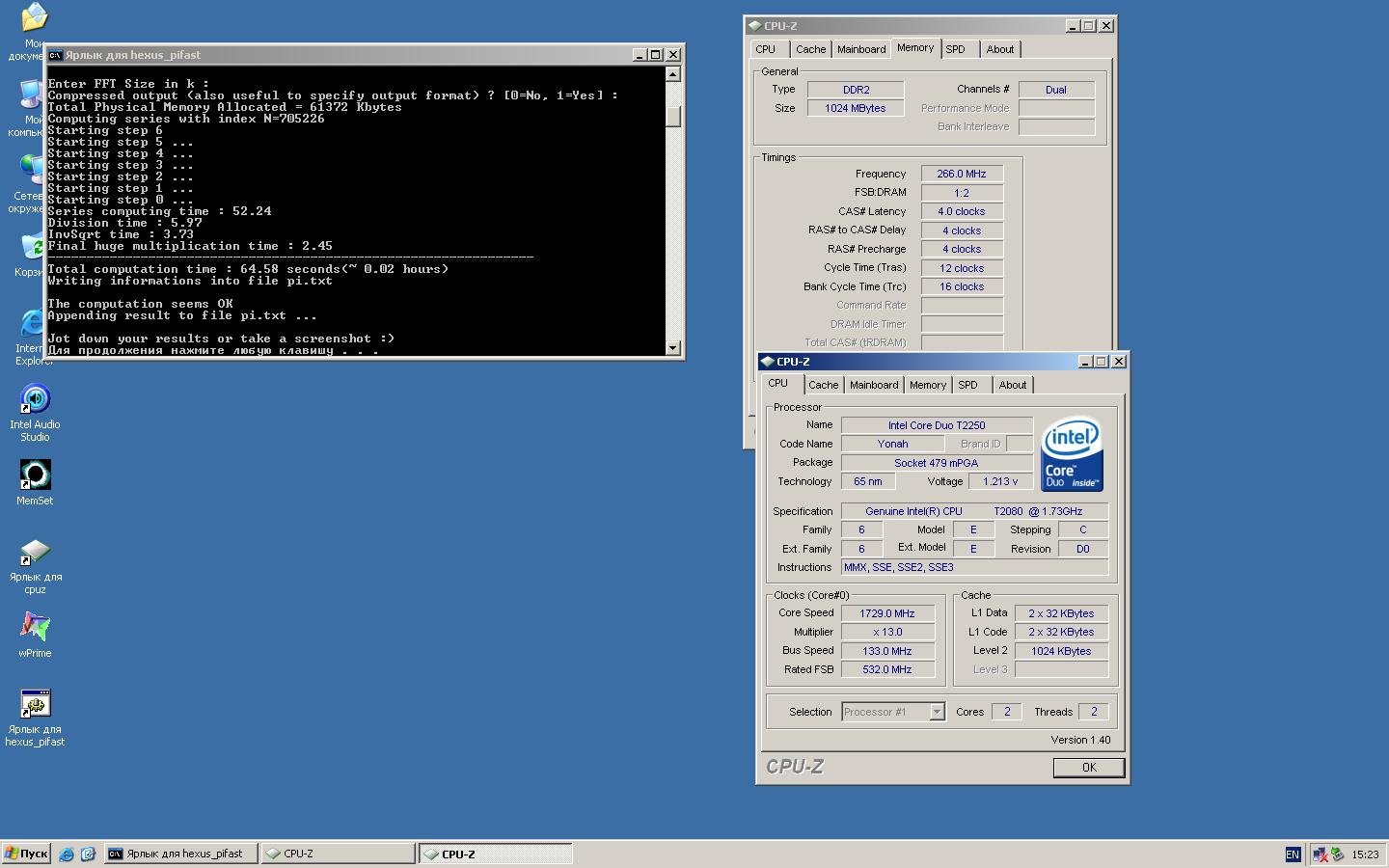Select Mainboard tab in back CPU-Z window
Viewport: 1389px width, 868px height.
[861, 49]
